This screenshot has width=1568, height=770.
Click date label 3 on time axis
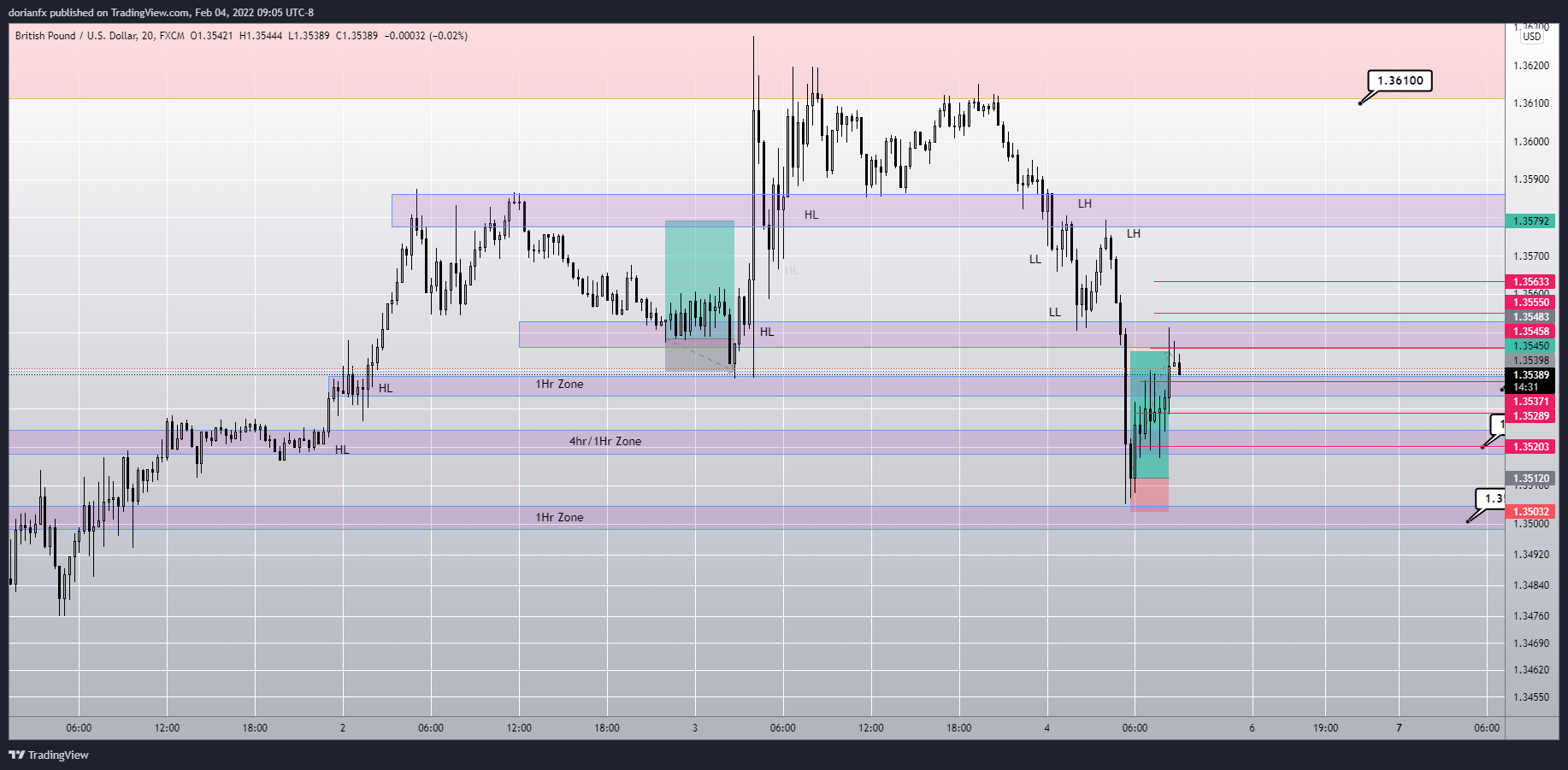(x=695, y=728)
